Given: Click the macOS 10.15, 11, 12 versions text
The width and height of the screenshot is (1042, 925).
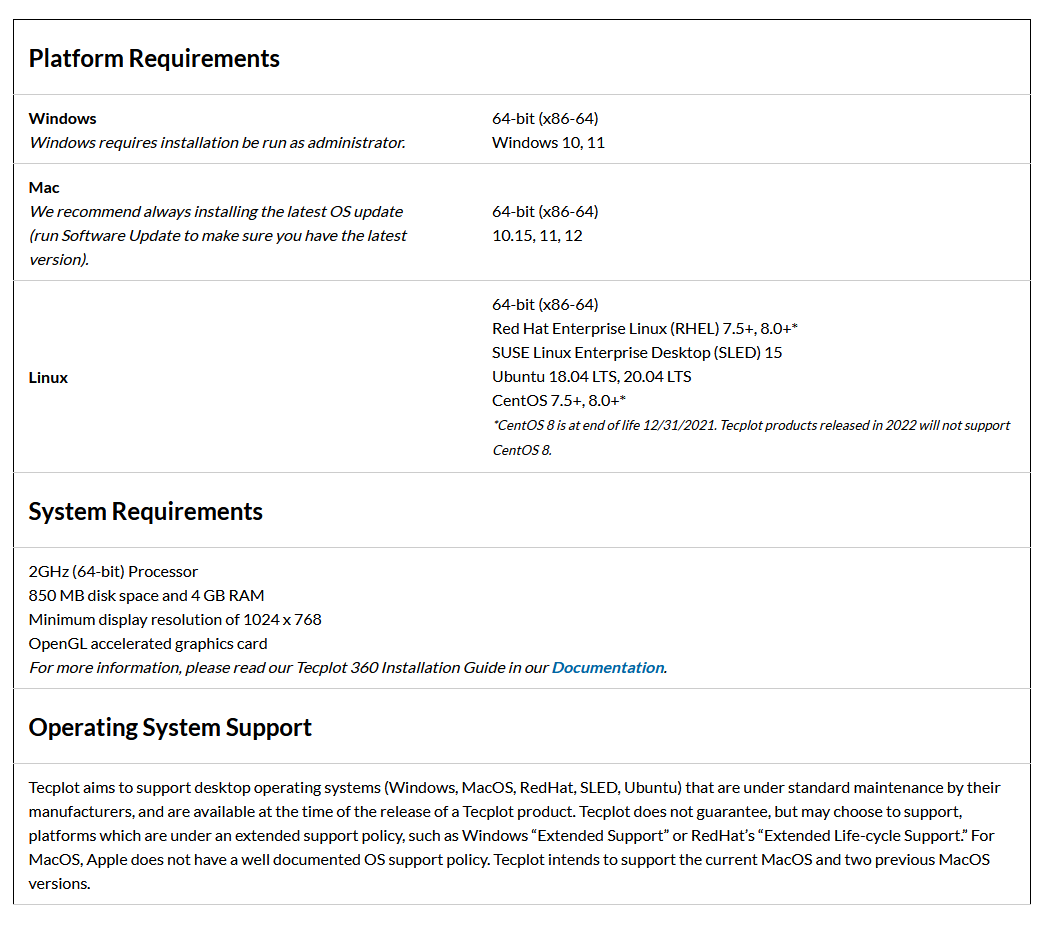Looking at the screenshot, I should [537, 235].
